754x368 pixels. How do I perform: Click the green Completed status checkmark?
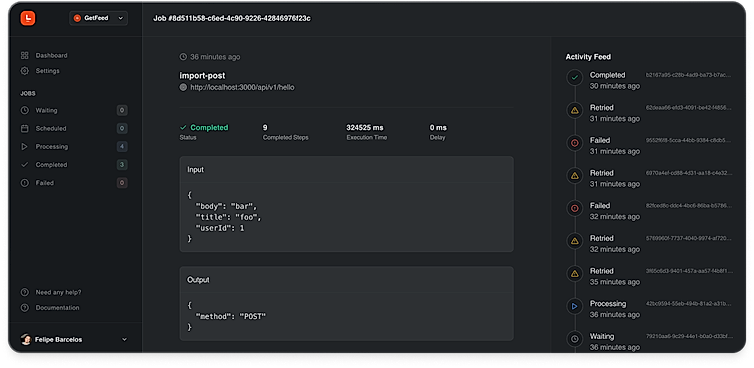click(x=183, y=127)
